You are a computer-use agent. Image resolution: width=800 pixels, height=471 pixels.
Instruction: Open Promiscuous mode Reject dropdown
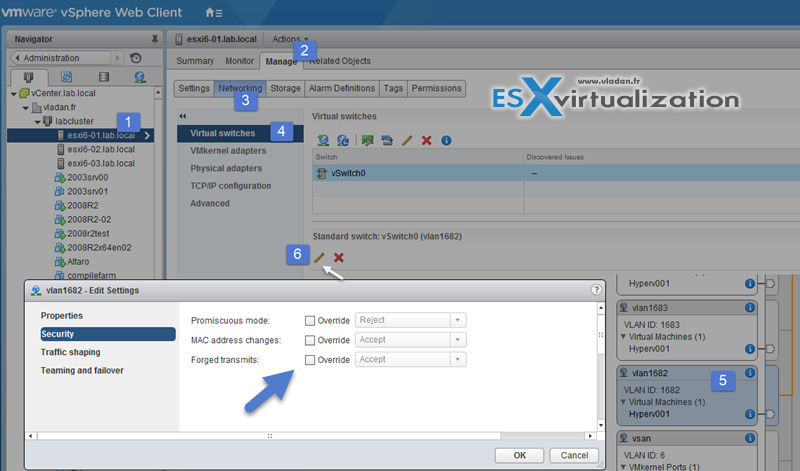pos(411,320)
